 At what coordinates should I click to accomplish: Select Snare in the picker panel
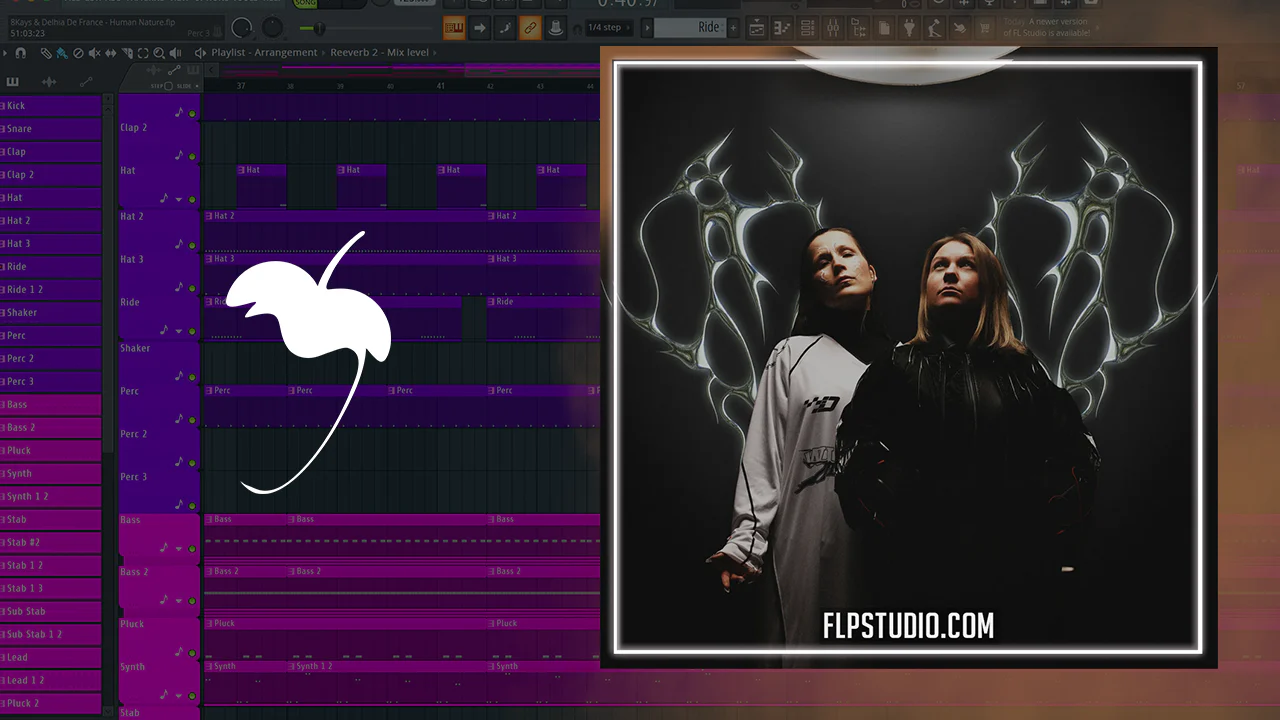51,128
